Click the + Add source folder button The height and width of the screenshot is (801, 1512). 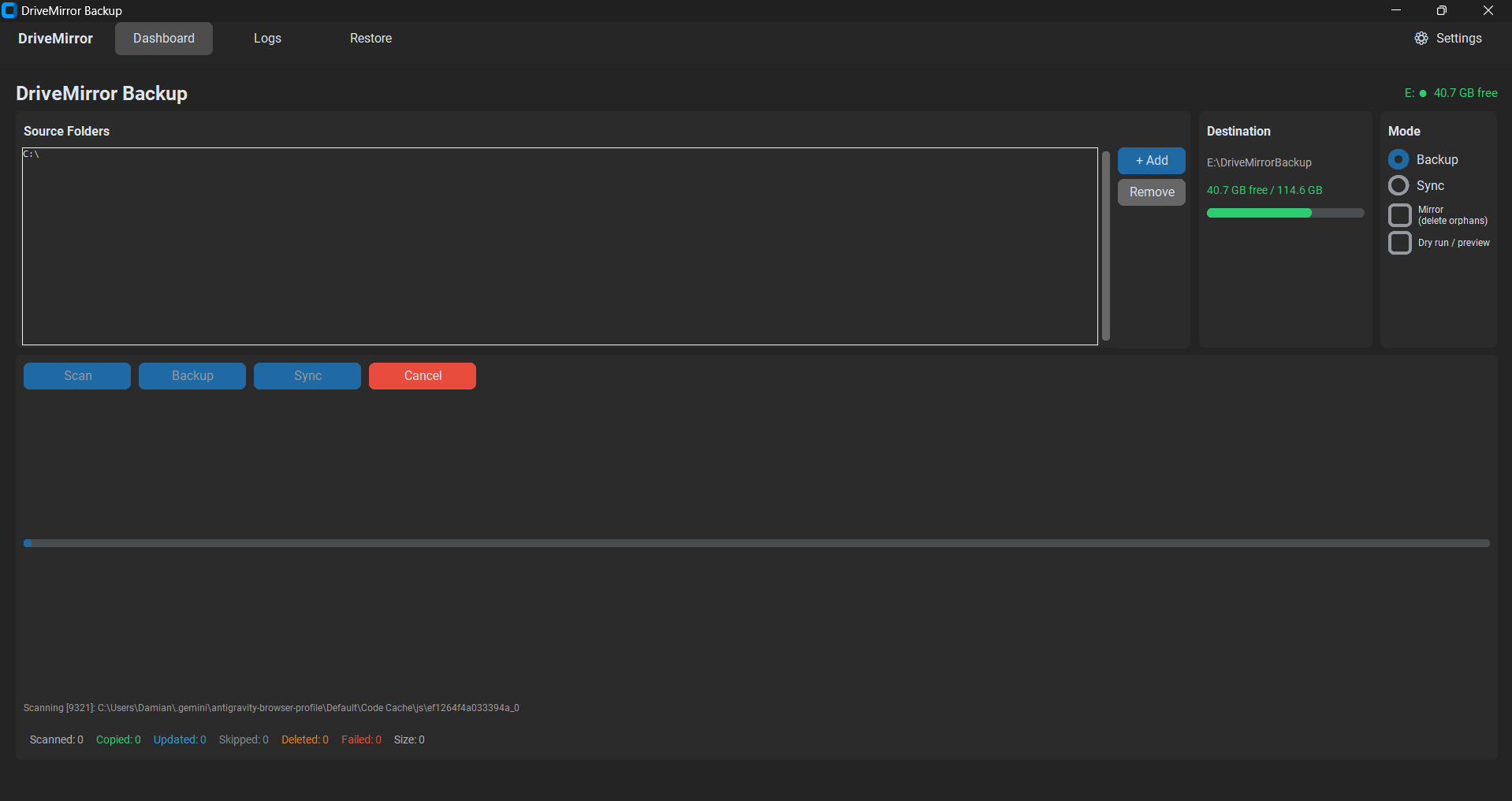[x=1152, y=161]
